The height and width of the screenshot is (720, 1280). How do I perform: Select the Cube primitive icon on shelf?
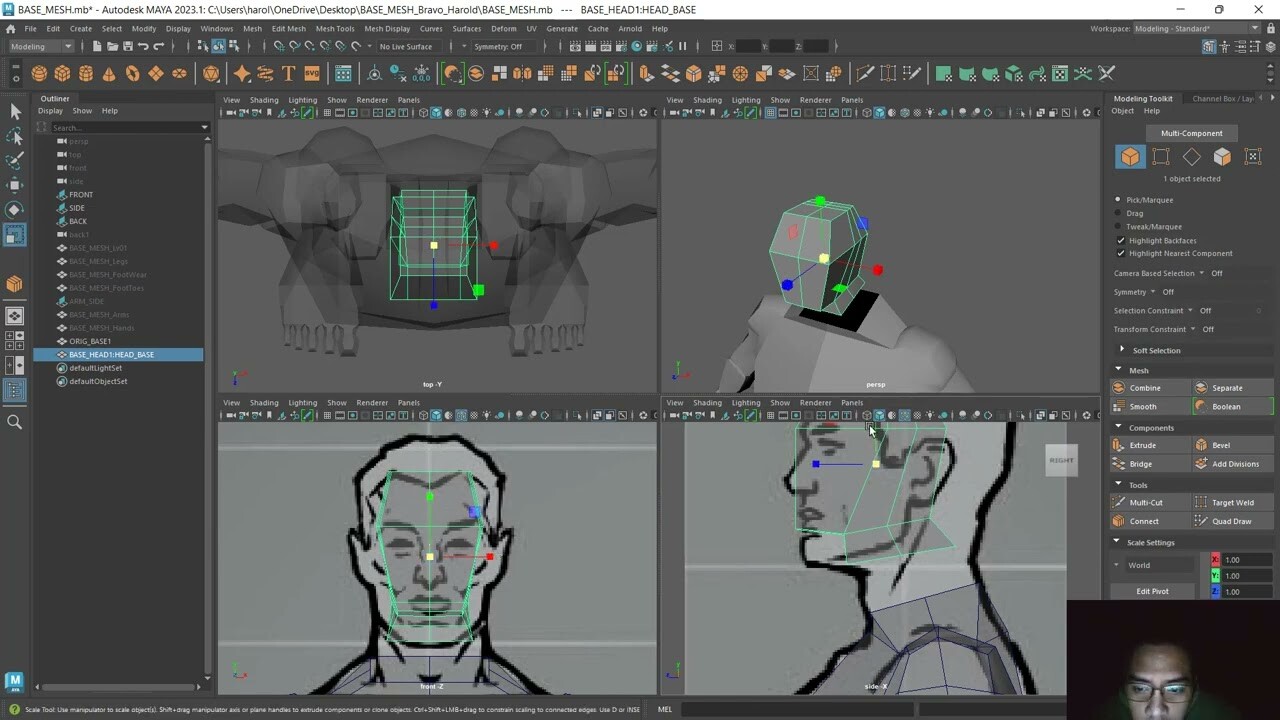[63, 72]
